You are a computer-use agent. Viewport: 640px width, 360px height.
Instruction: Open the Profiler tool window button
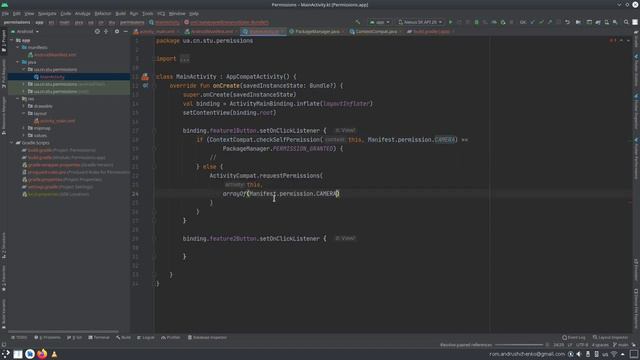pos(171,338)
